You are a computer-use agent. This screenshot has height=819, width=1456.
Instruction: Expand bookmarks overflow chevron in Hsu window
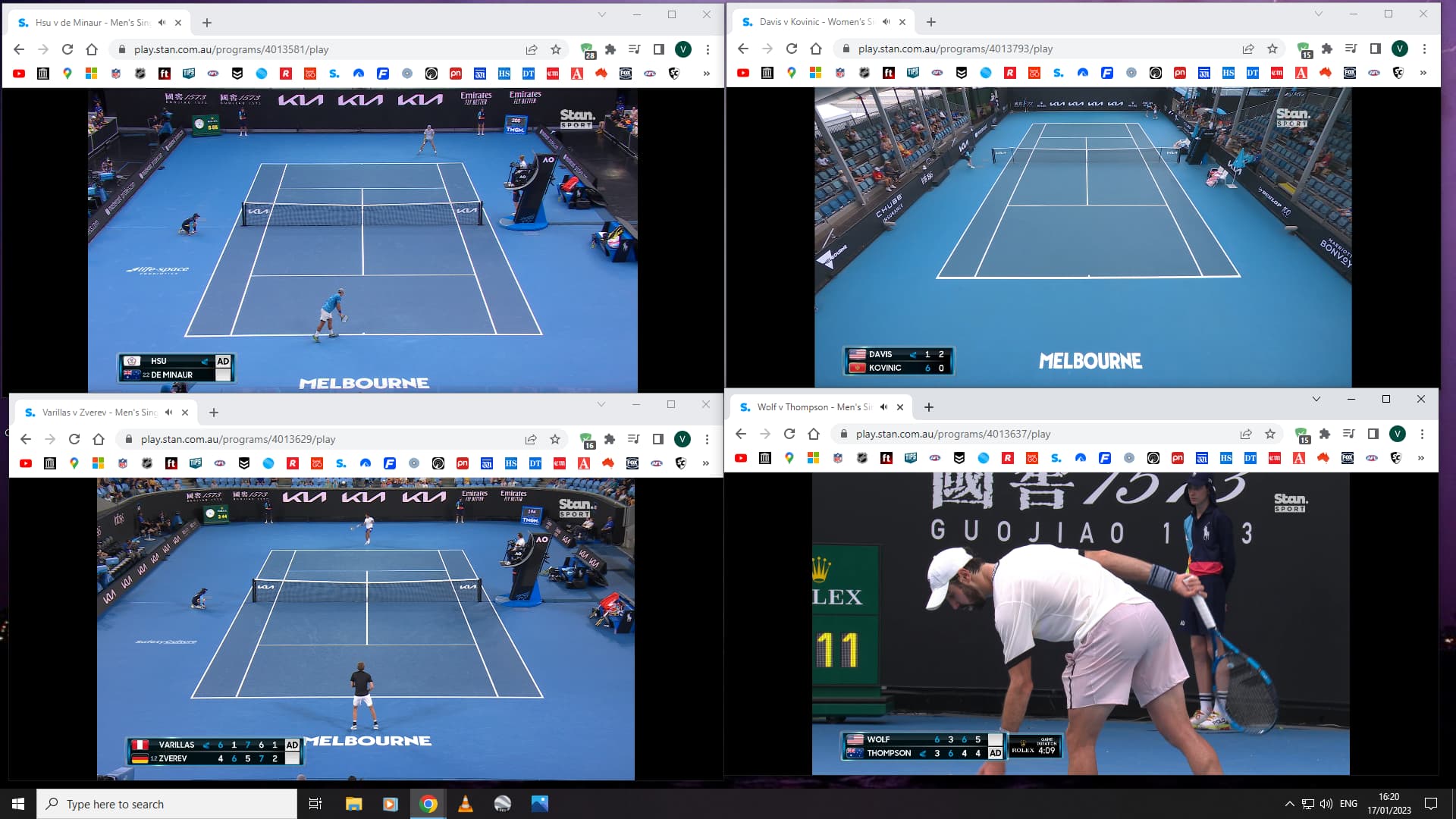click(x=706, y=74)
